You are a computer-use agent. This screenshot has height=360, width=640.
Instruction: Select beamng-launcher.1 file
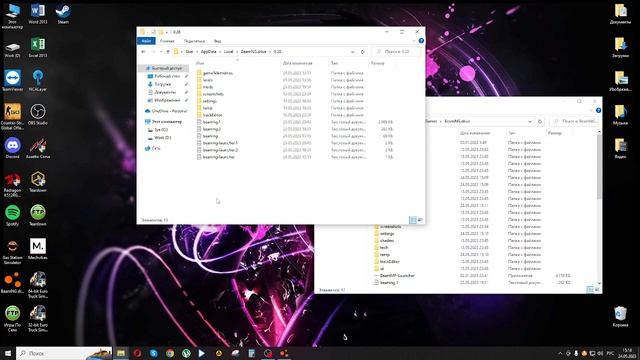pyautogui.click(x=220, y=143)
